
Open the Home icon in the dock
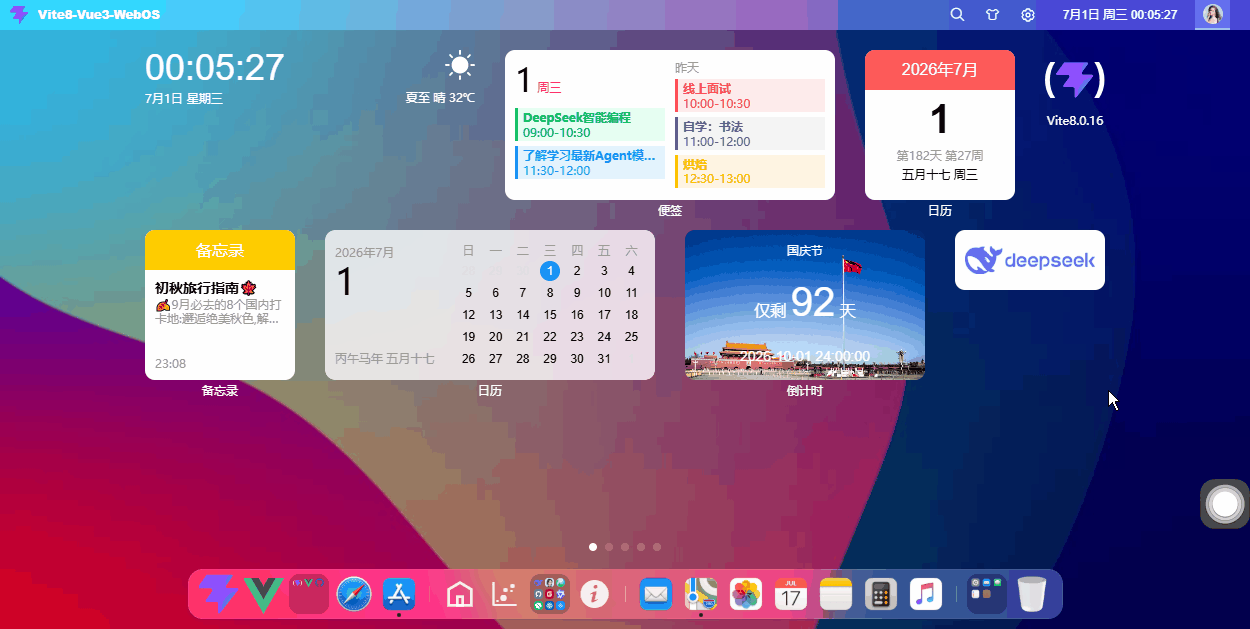click(x=460, y=594)
